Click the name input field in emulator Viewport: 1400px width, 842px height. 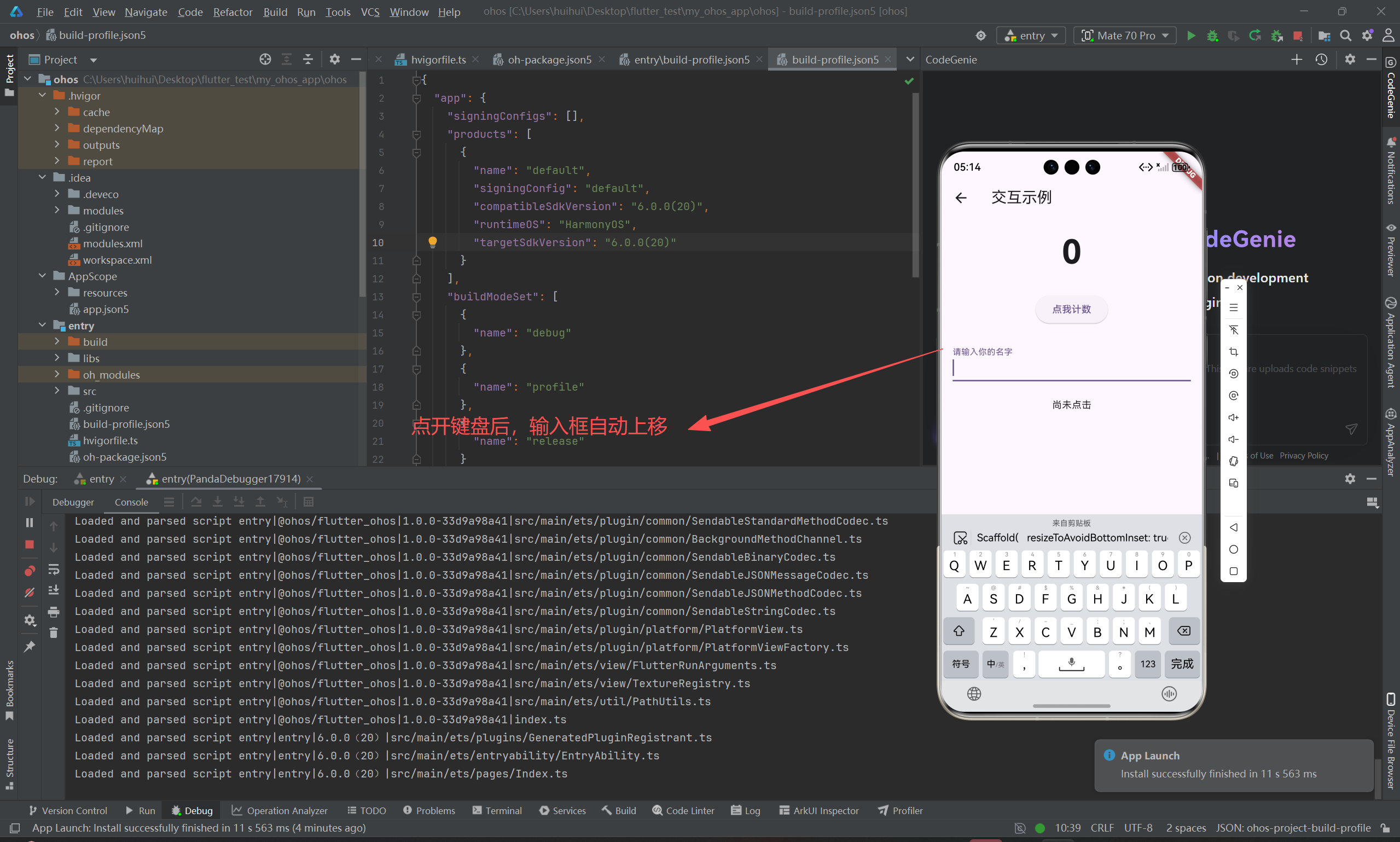(1071, 368)
